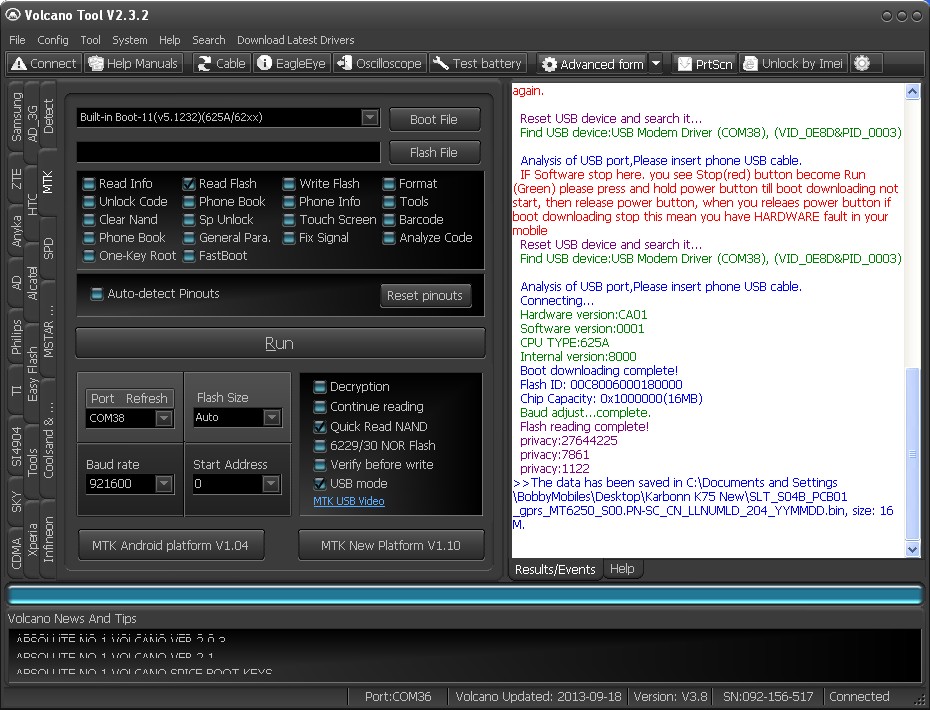Open the Search menu
The height and width of the screenshot is (710, 930).
pyautogui.click(x=209, y=40)
